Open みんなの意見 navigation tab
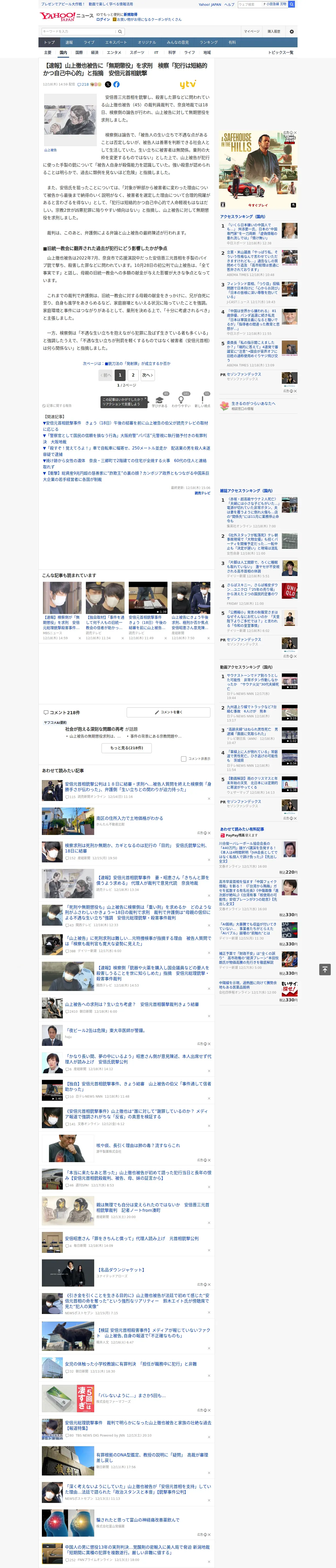 pos(178,42)
